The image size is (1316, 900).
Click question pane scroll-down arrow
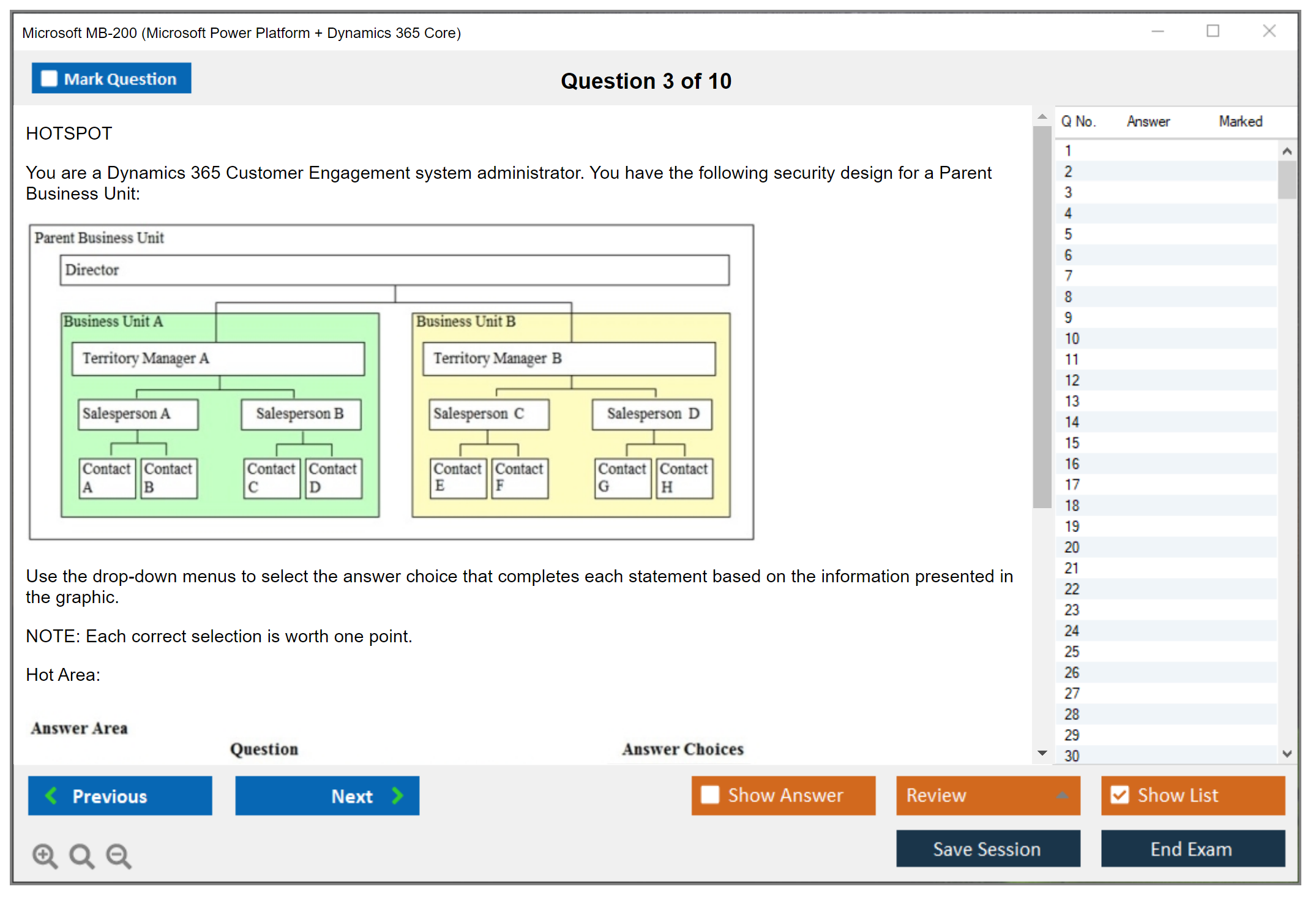1042,753
